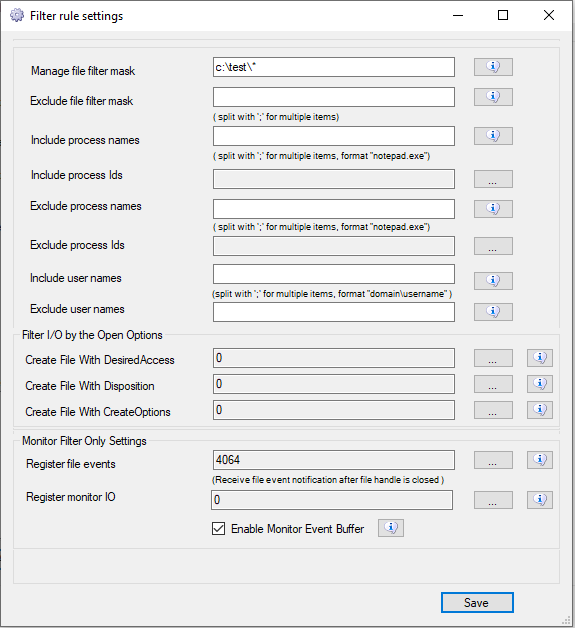
Task: Open browse dialog for Include process Ids
Action: [493, 179]
